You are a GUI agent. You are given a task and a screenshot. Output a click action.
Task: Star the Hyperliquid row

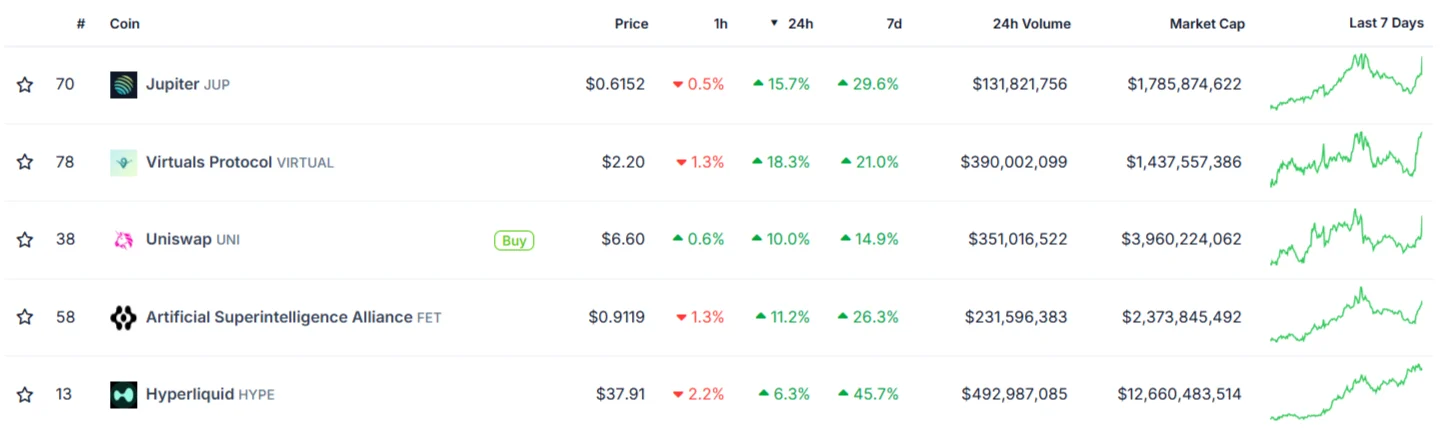[x=25, y=395]
